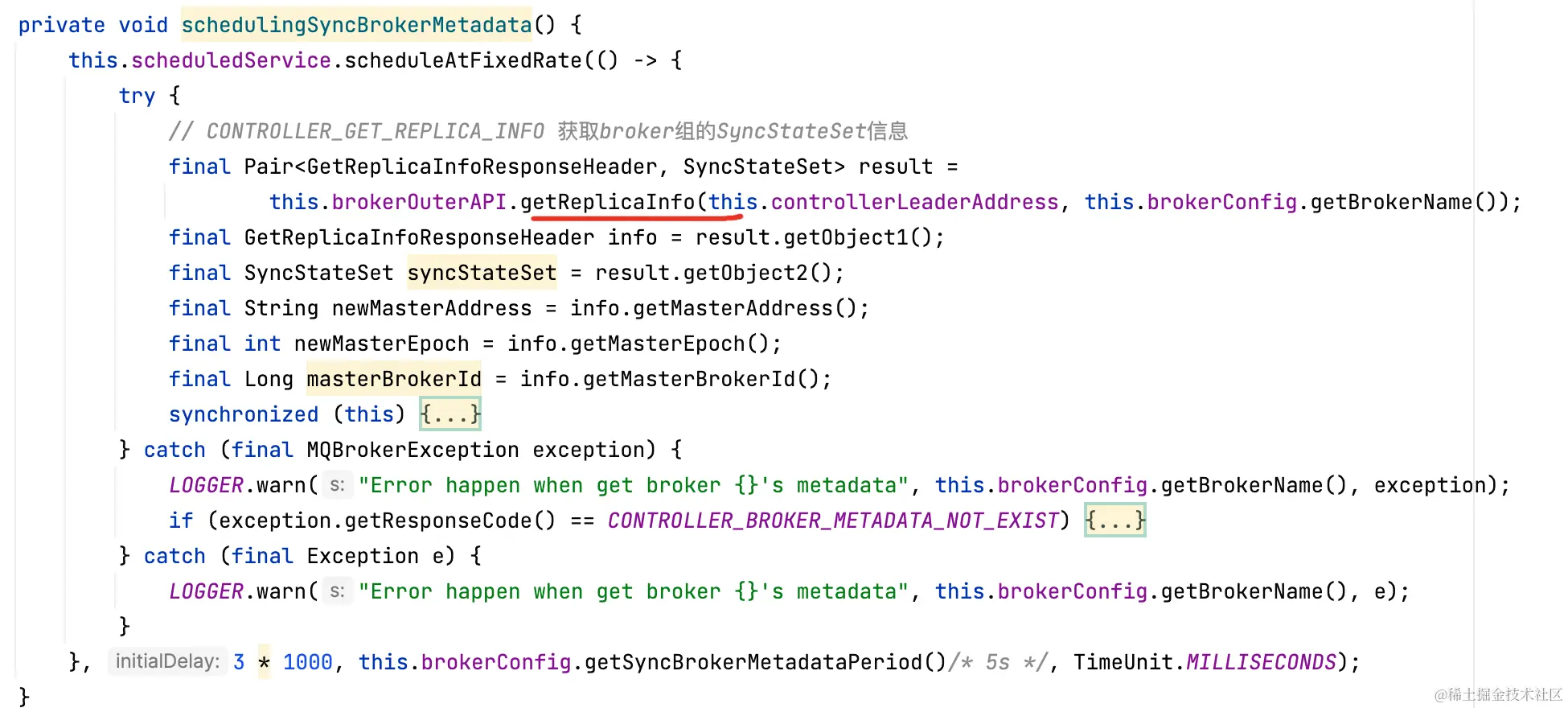Click the controllerLeaderAddress field reference
This screenshot has width=1568, height=708.
pos(914,202)
